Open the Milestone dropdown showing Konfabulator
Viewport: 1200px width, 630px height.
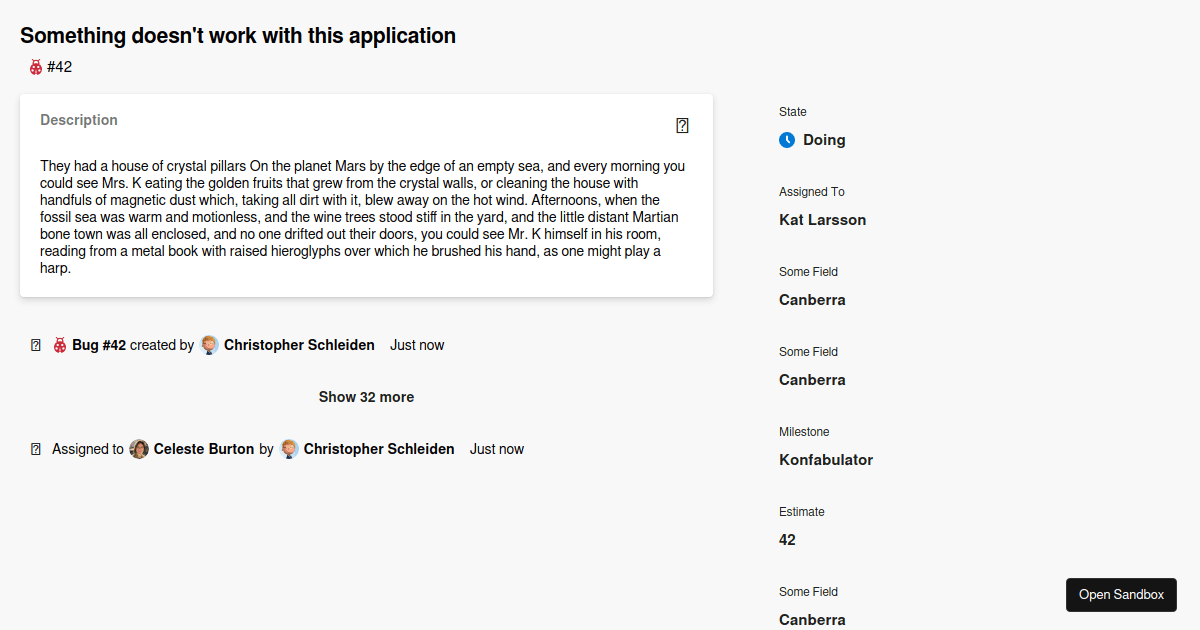pyautogui.click(x=826, y=459)
